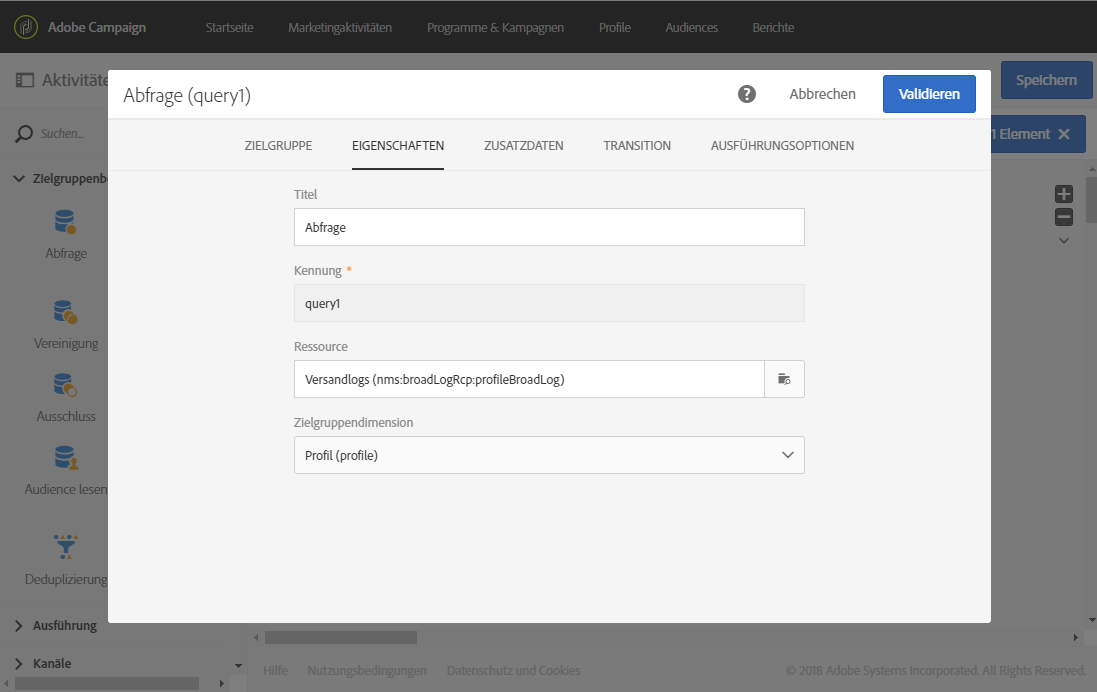Screen dimensions: 1097x692
Task: Click the Adobe Campaign logo icon
Action: coord(26,27)
